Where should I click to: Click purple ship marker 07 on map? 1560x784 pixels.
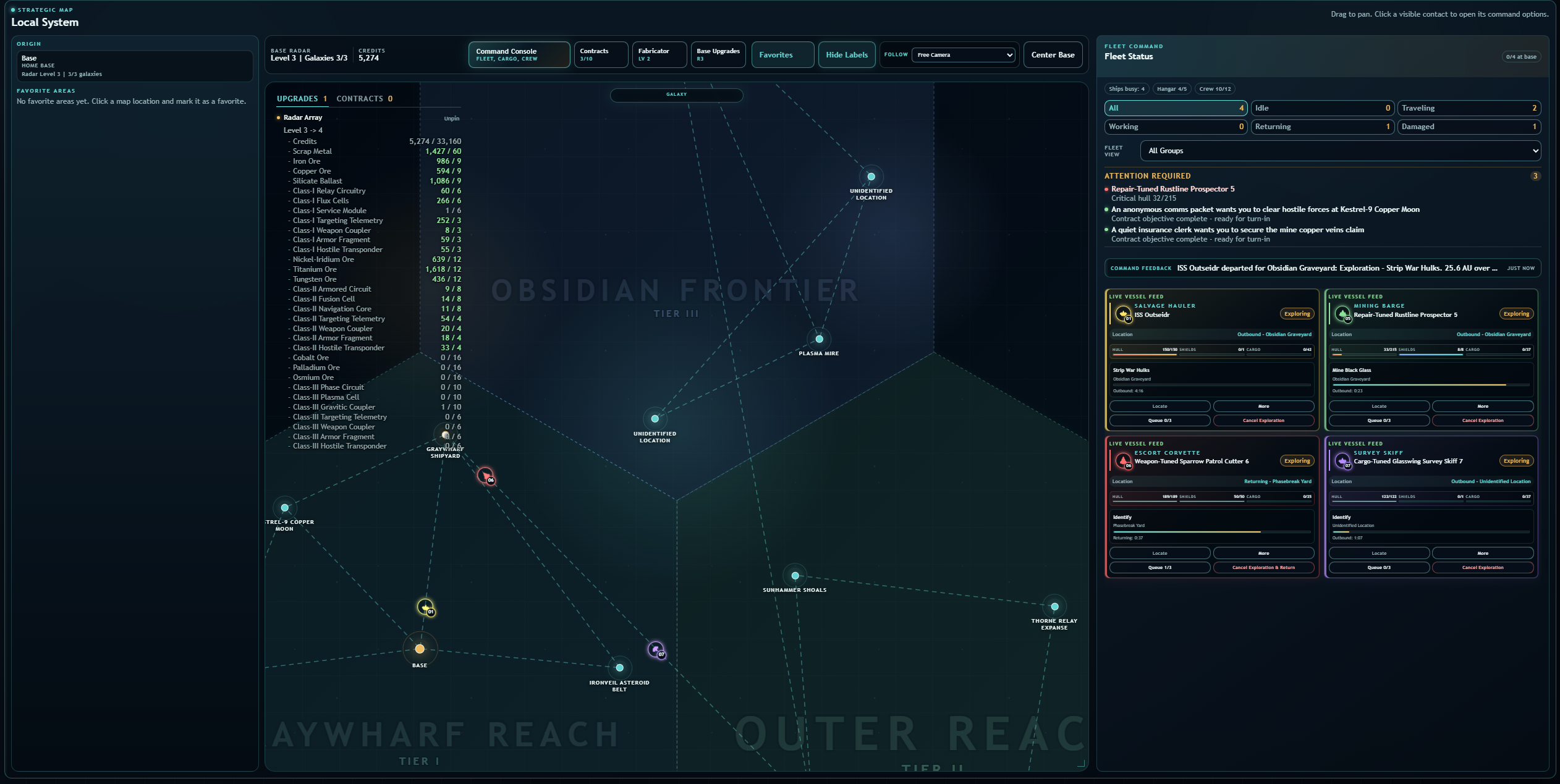tap(656, 650)
